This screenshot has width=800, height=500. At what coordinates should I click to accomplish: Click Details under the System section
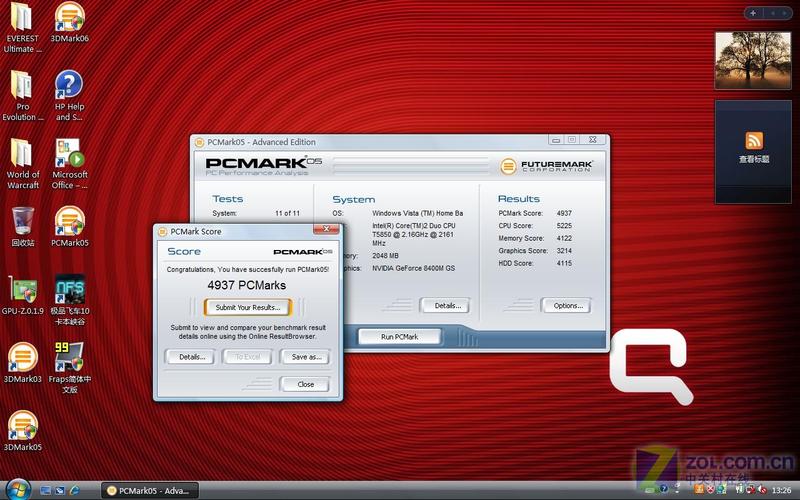tap(446, 306)
